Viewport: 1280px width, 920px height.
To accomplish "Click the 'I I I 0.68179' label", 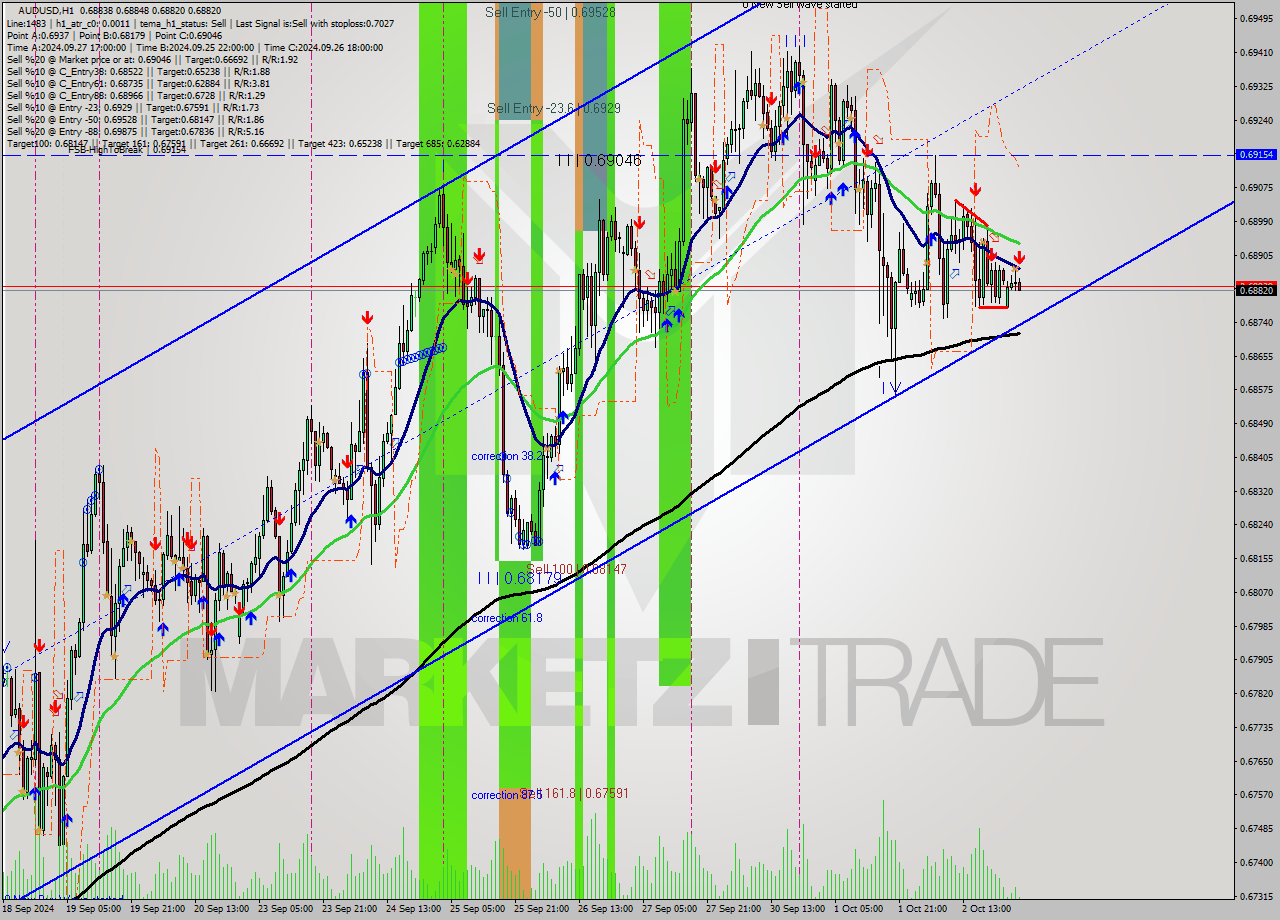I will pyautogui.click(x=519, y=578).
